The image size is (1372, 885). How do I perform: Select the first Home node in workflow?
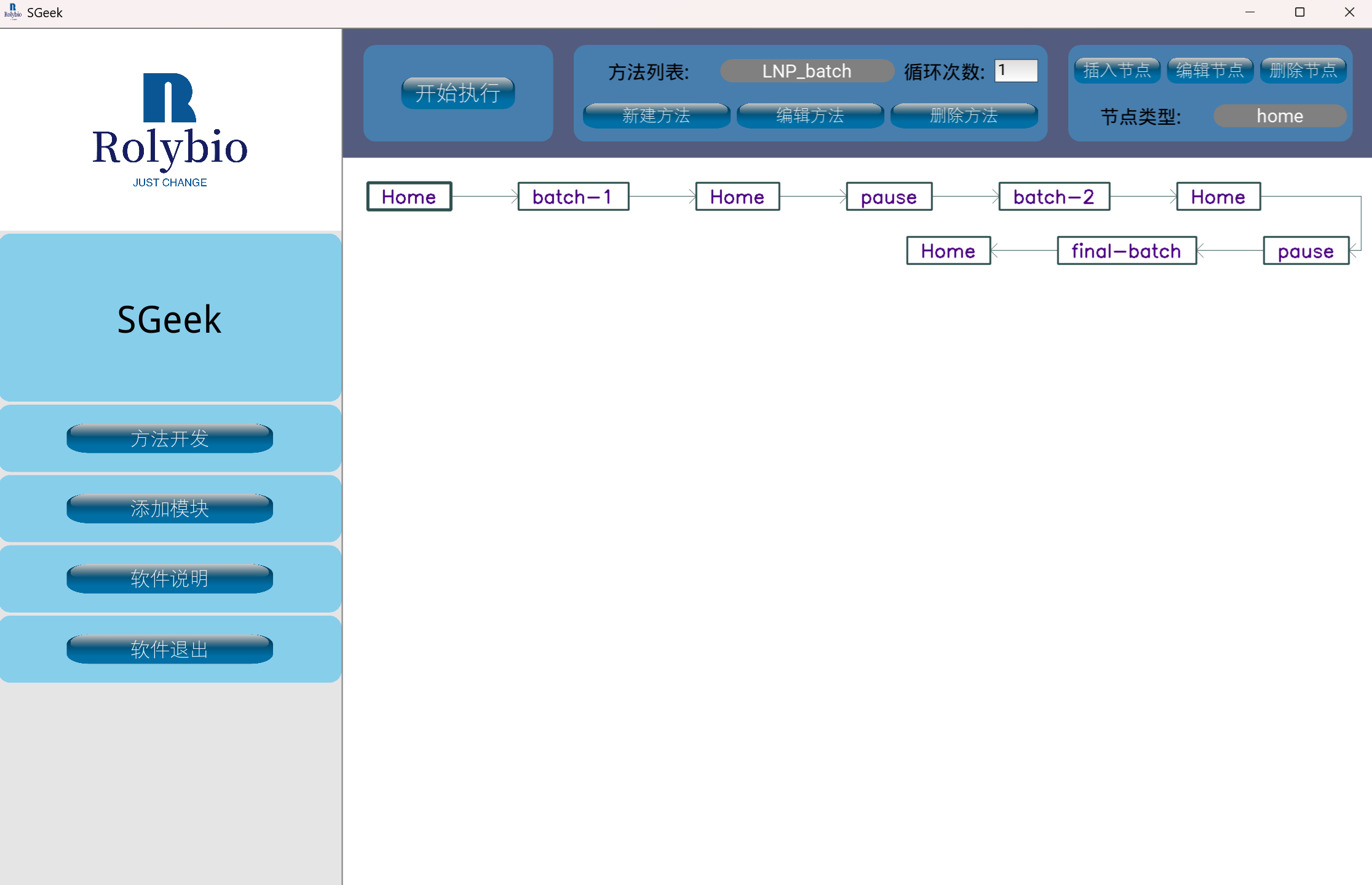pos(409,196)
